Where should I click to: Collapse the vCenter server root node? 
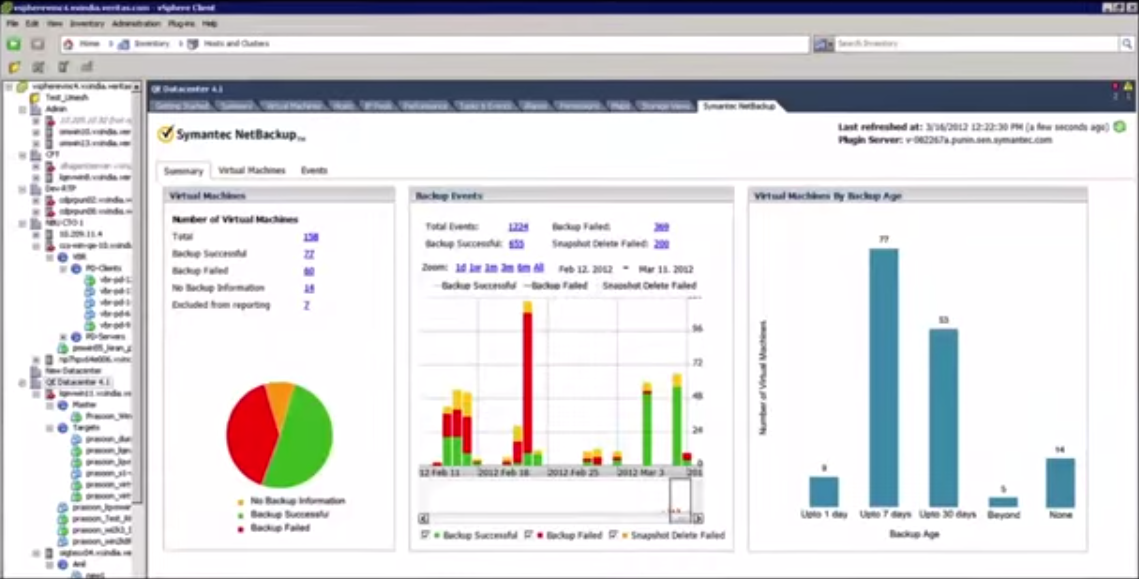pyautogui.click(x=9, y=86)
